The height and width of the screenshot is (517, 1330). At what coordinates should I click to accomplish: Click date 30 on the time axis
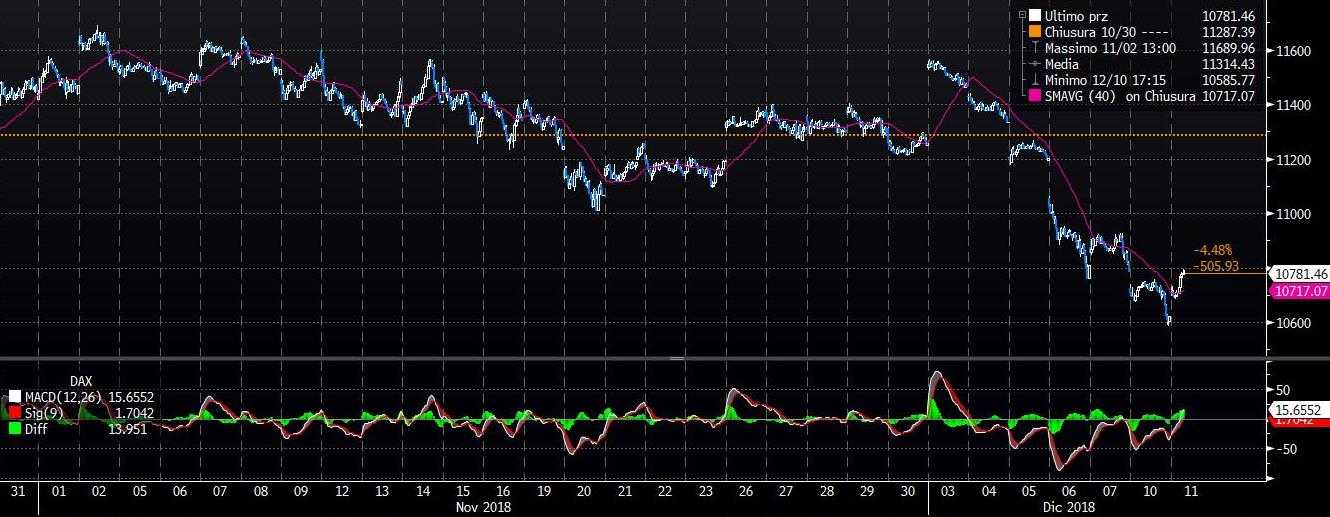pos(909,492)
